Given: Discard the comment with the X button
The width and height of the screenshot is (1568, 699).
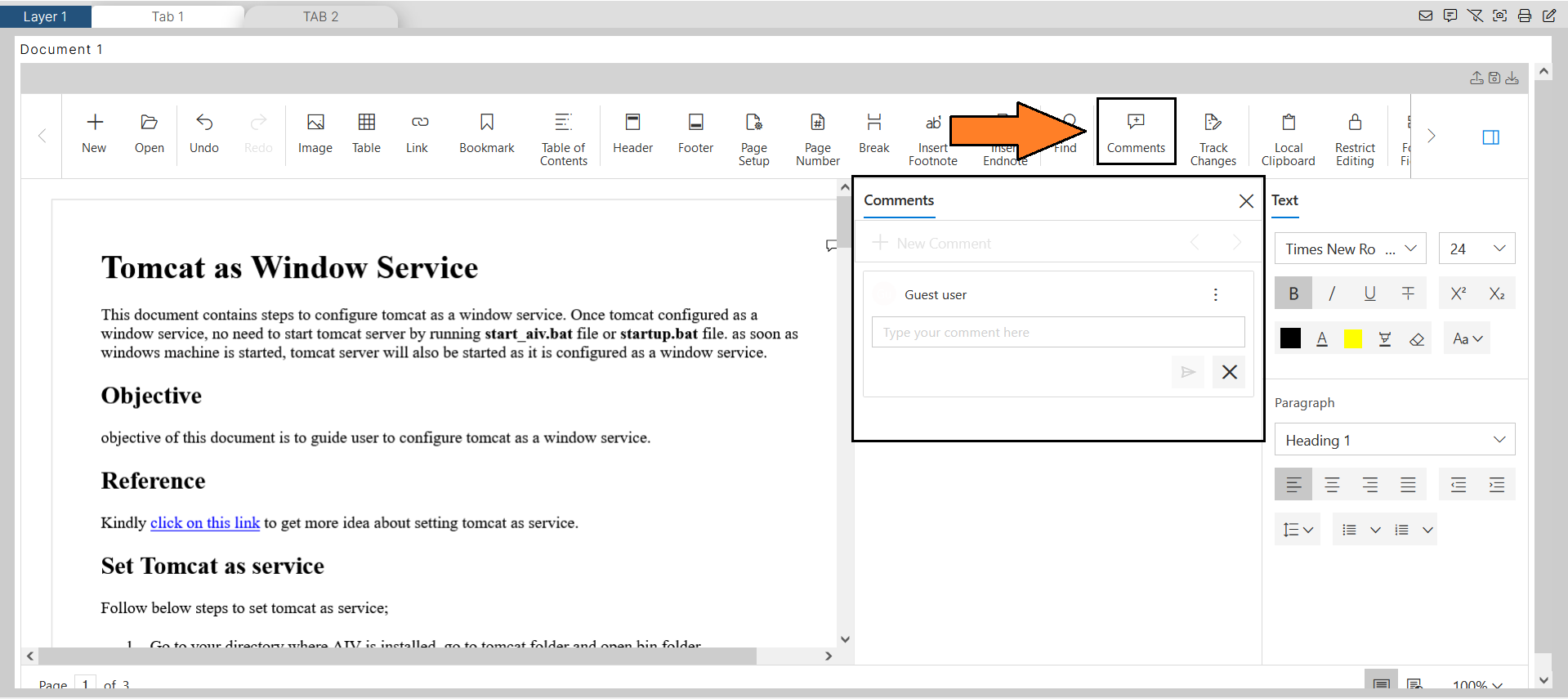Looking at the screenshot, I should tap(1229, 372).
